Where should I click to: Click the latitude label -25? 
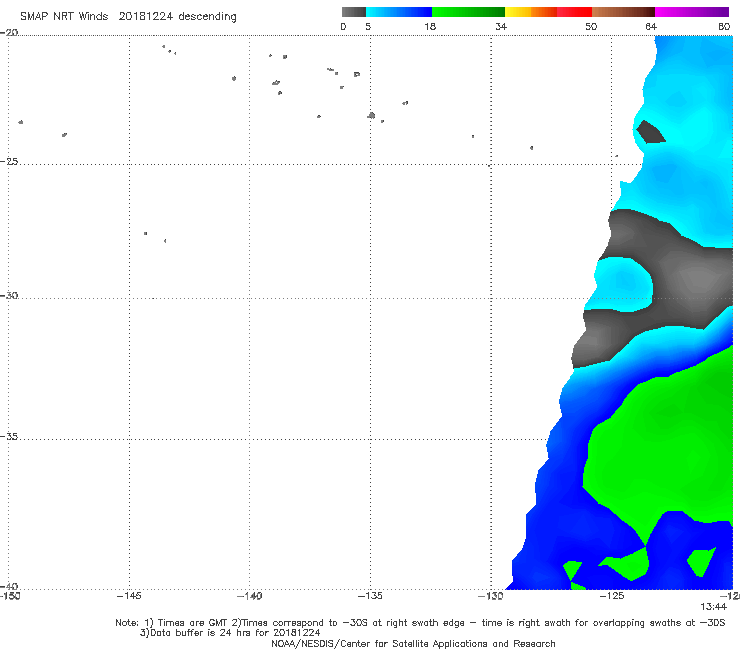coord(9,161)
